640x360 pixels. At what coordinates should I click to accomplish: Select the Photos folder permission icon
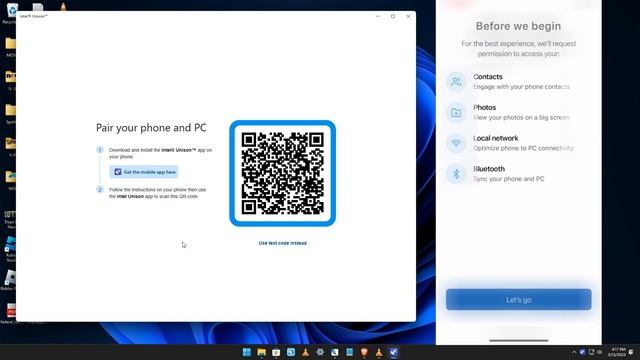(456, 112)
